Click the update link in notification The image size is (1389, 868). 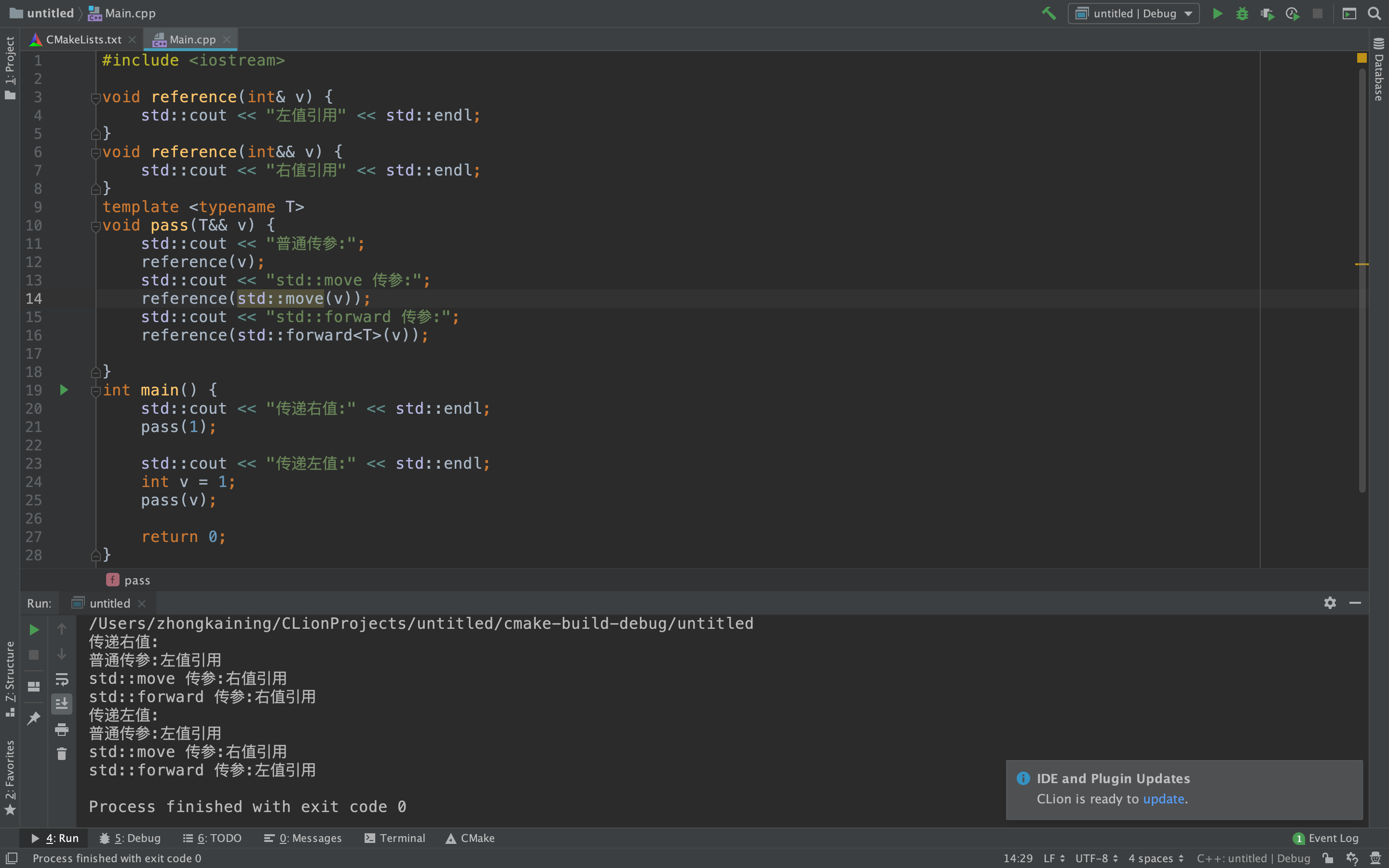1163,799
